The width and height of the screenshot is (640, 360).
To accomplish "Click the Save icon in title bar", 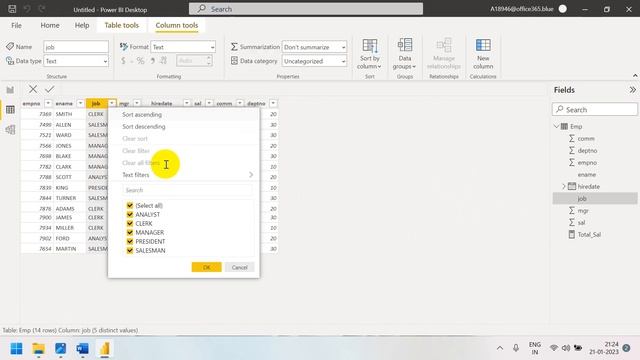I will 12,9.
